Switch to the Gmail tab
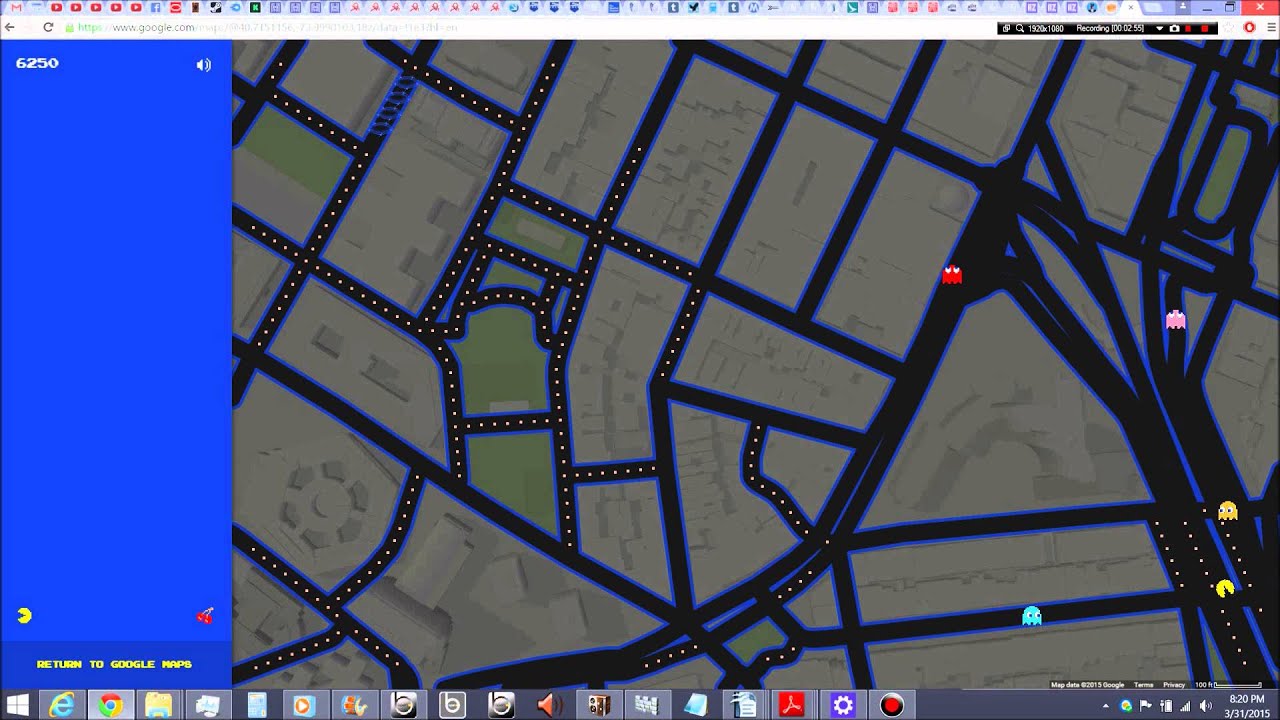Viewport: 1280px width, 720px height. [15, 7]
